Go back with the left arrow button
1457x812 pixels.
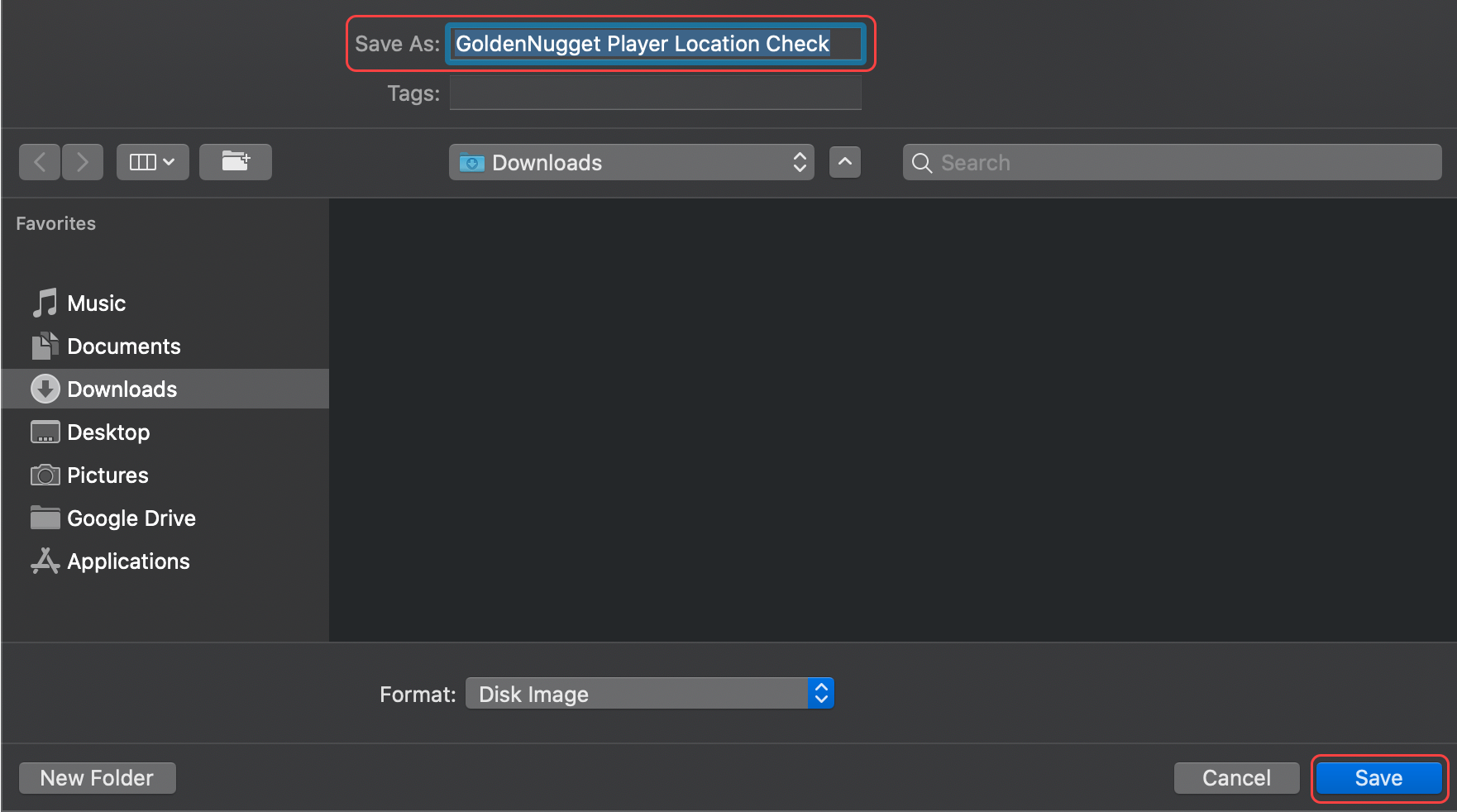(40, 162)
